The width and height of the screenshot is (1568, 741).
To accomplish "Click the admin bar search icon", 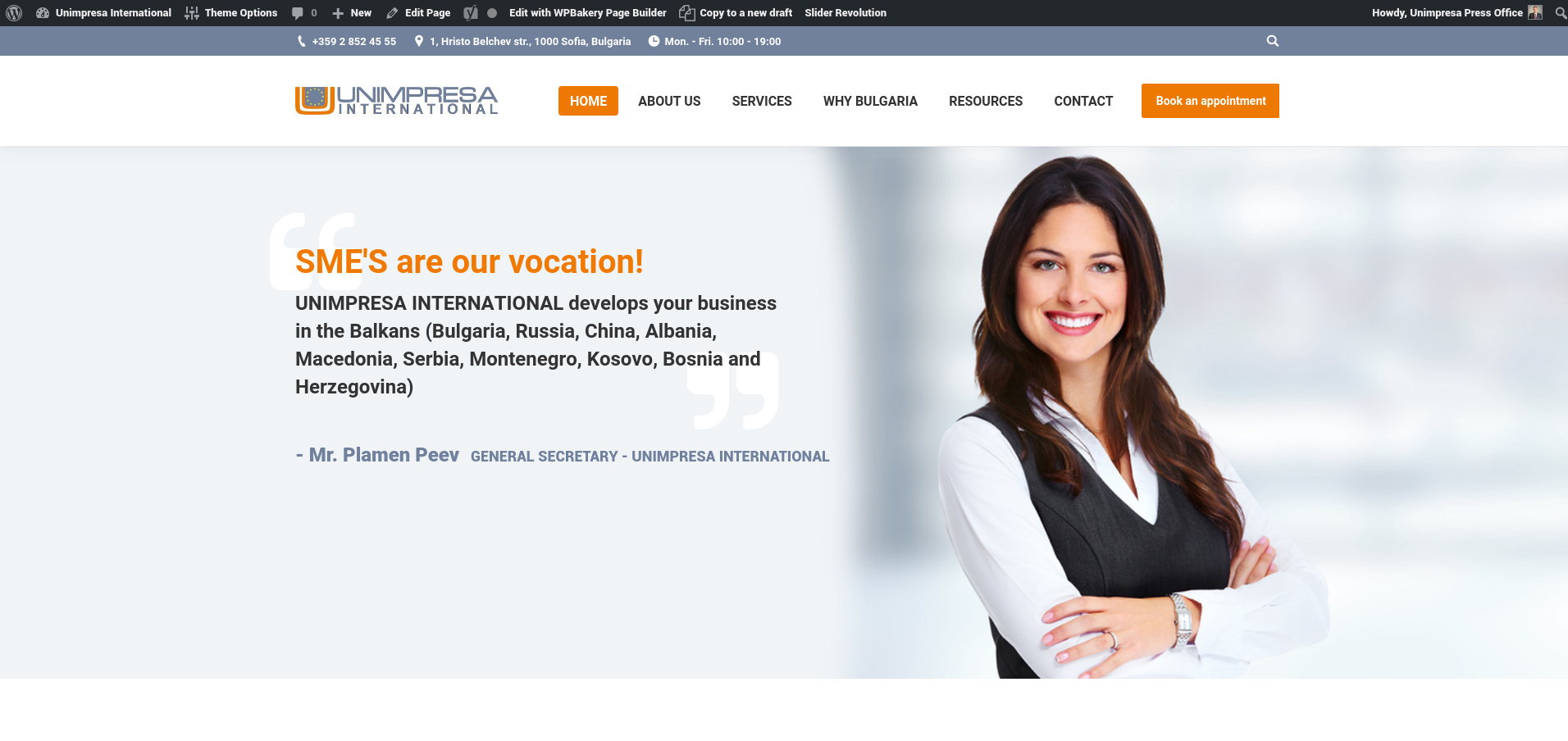I will [x=1561, y=13].
